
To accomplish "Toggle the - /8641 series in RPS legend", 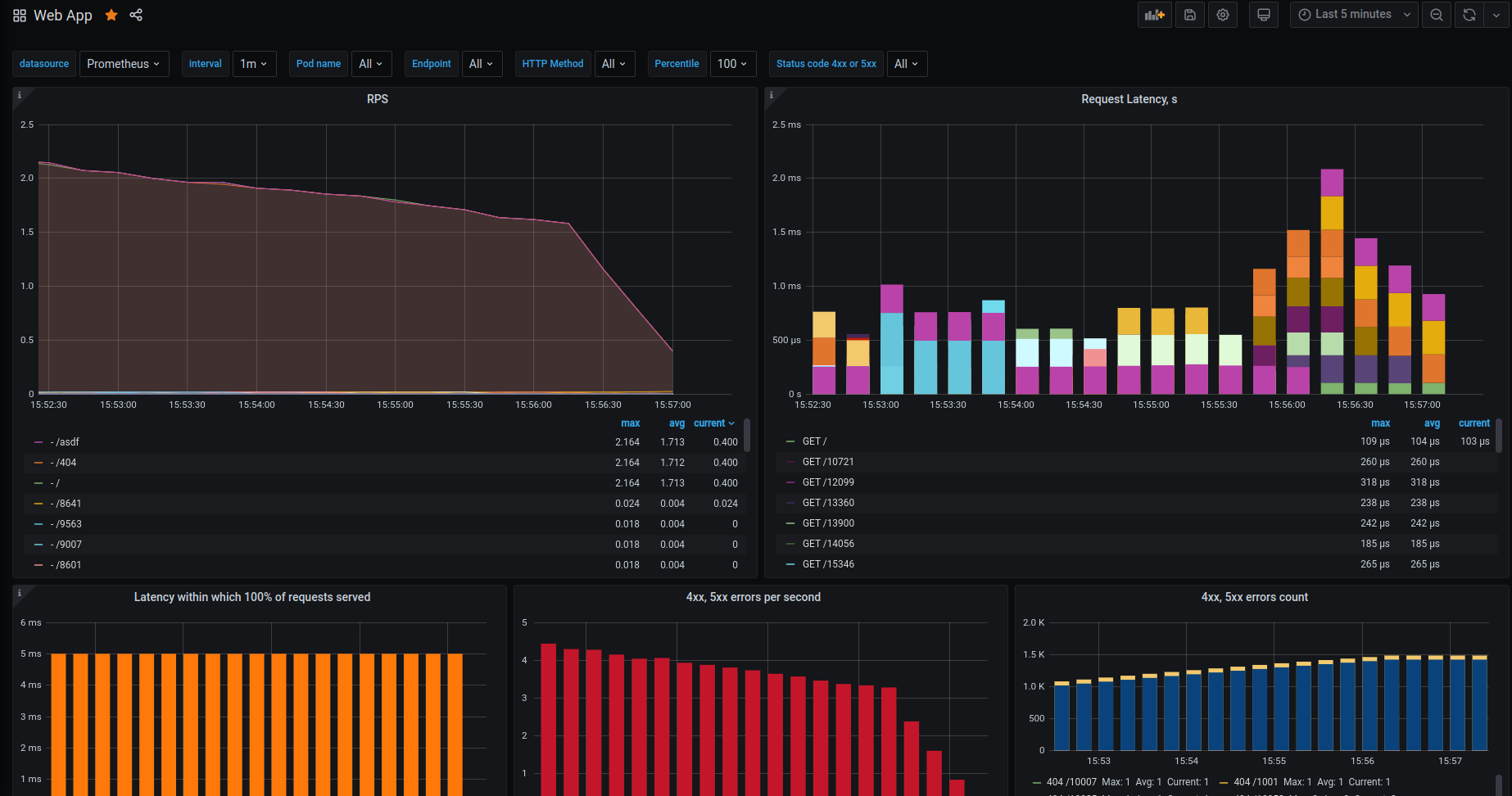I will coord(66,504).
